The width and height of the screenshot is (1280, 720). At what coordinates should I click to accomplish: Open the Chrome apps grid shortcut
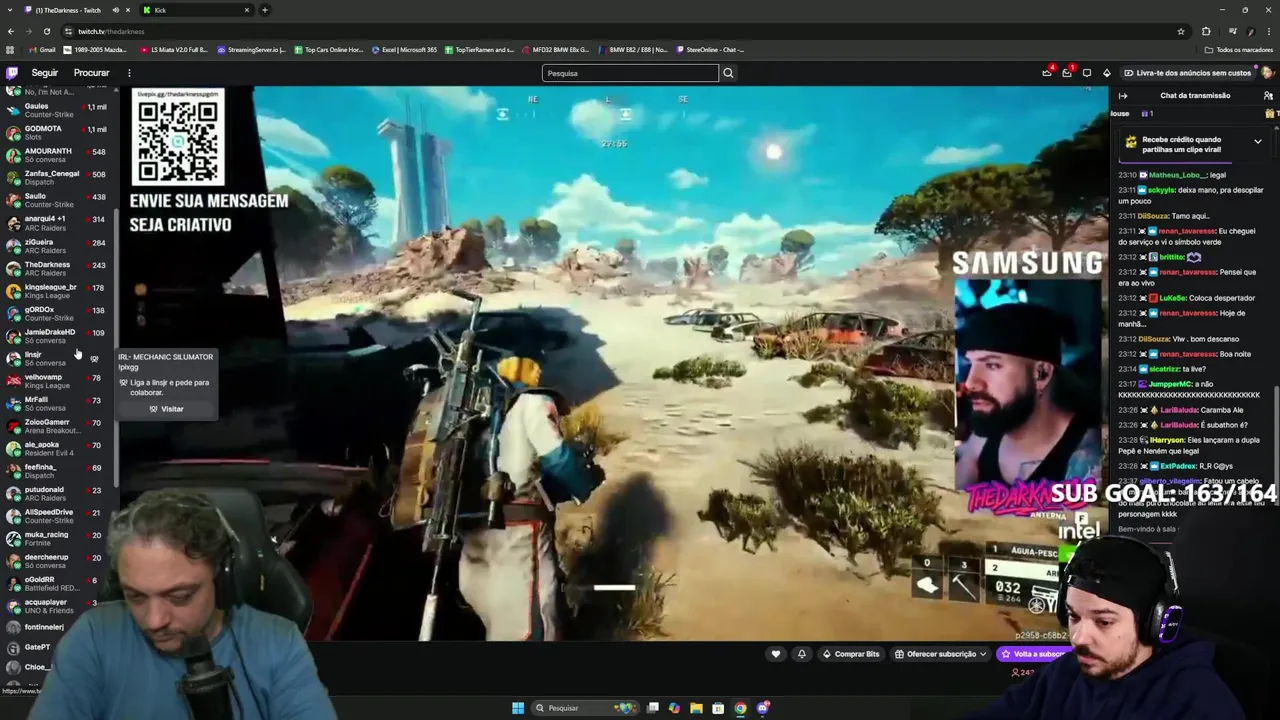tap(10, 49)
